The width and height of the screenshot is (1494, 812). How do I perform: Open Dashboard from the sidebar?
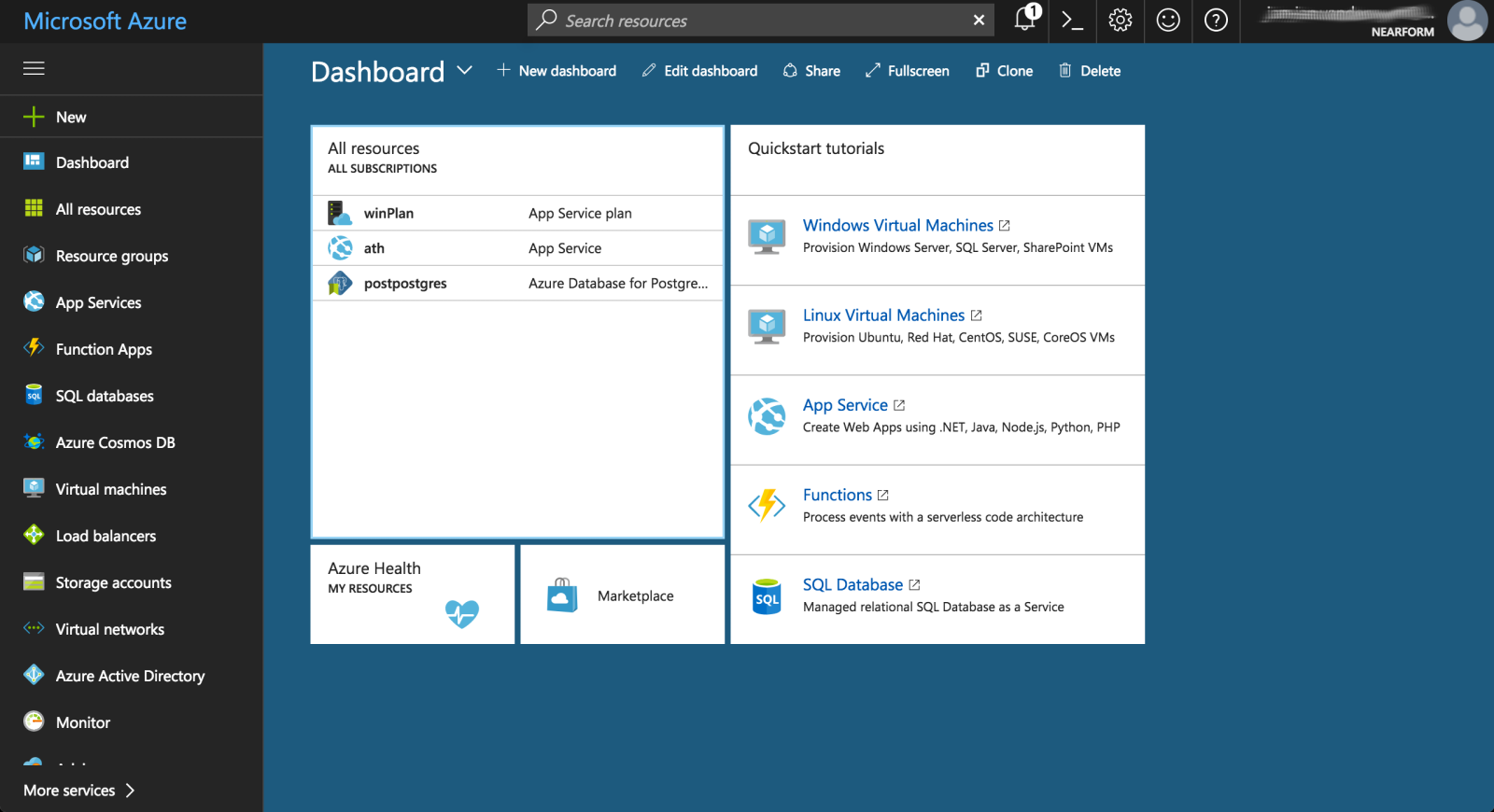(x=131, y=162)
